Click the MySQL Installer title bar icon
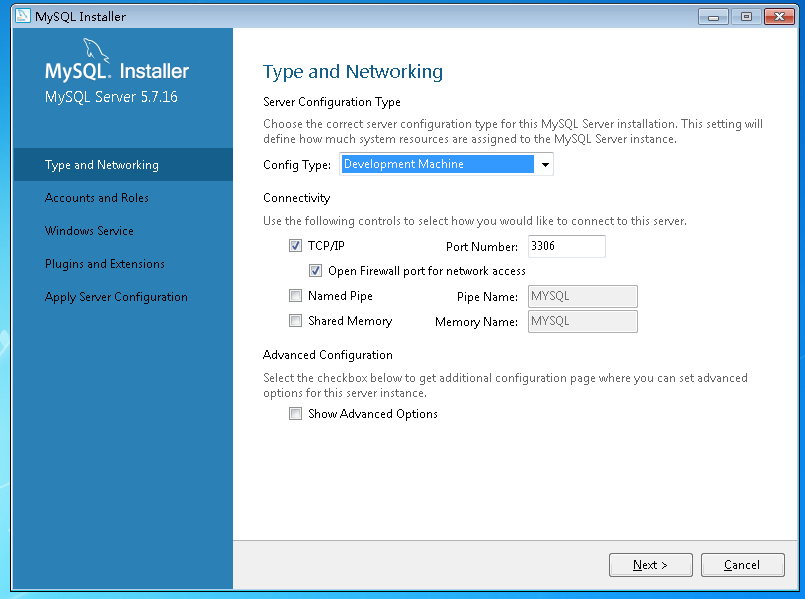This screenshot has height=599, width=805. coord(23,16)
